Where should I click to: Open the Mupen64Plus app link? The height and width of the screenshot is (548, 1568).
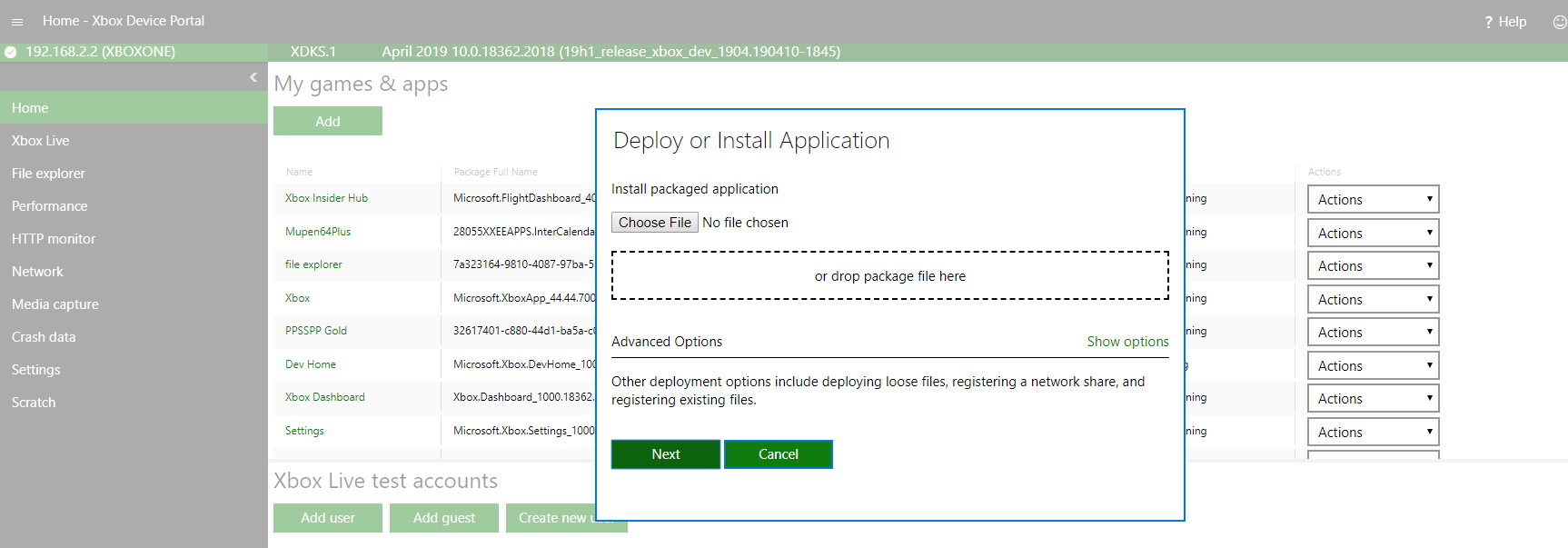[318, 232]
